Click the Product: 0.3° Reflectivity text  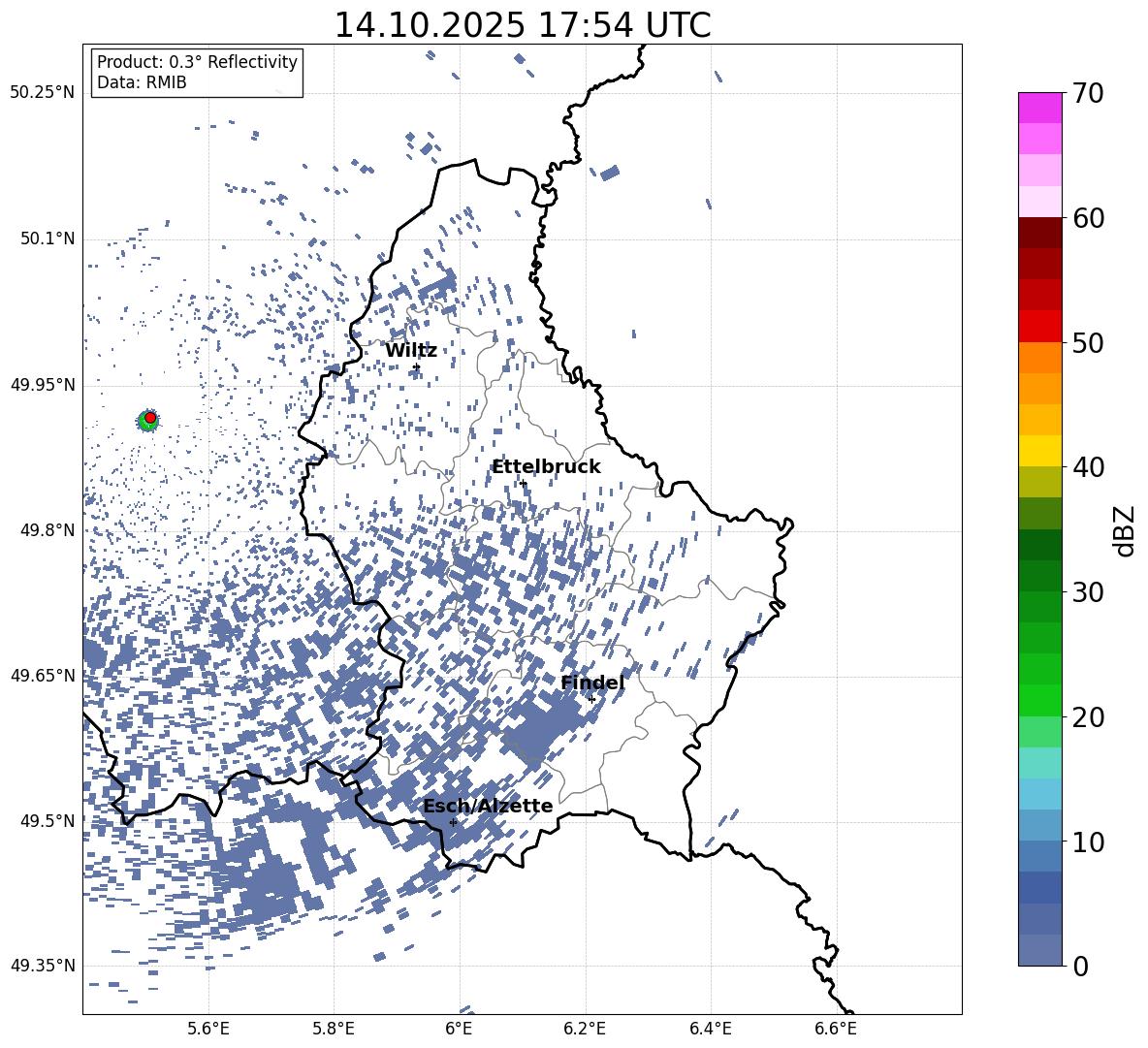tap(197, 62)
